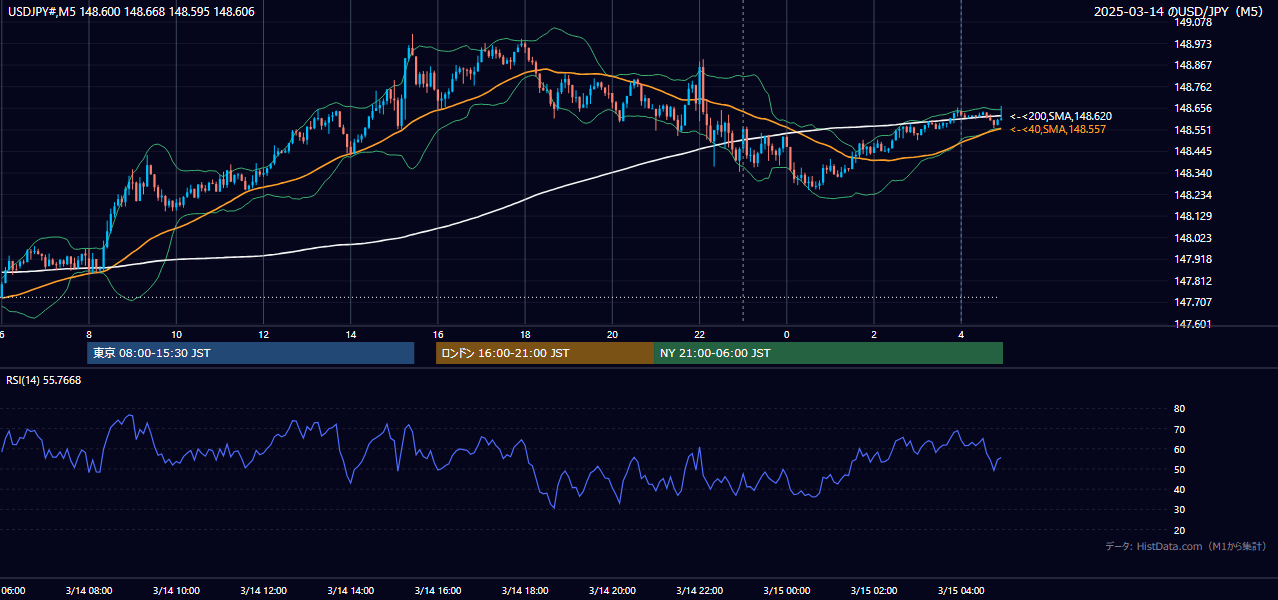Image resolution: width=1278 pixels, height=600 pixels.
Task: Click the RSI 20 level label
Action: coord(1179,530)
